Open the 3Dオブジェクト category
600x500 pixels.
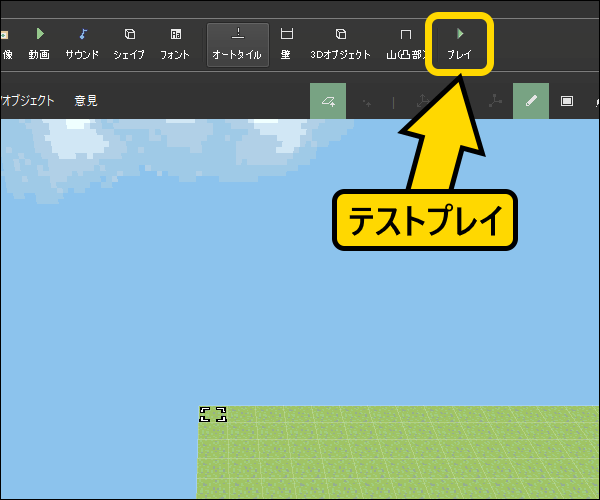coord(340,43)
